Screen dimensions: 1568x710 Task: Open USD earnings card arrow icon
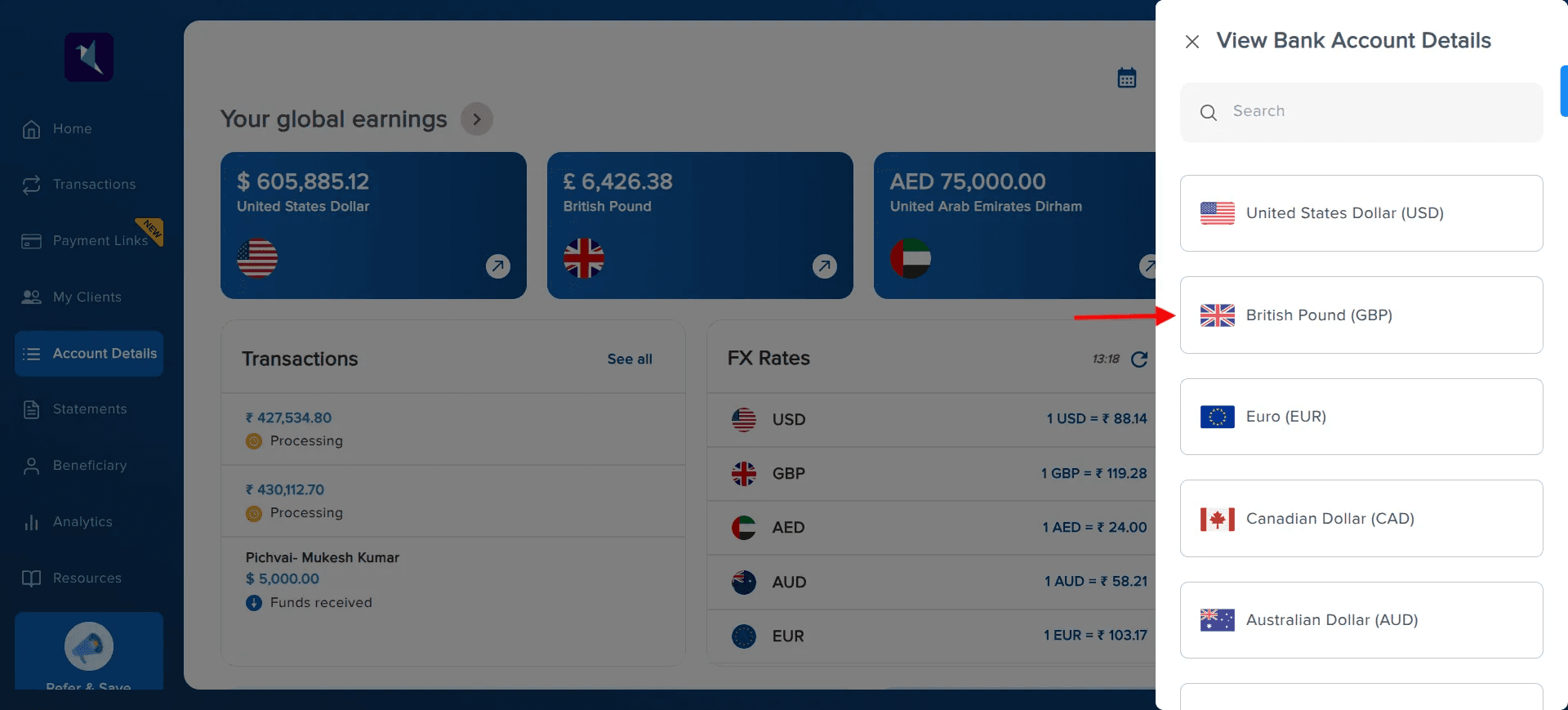click(498, 266)
